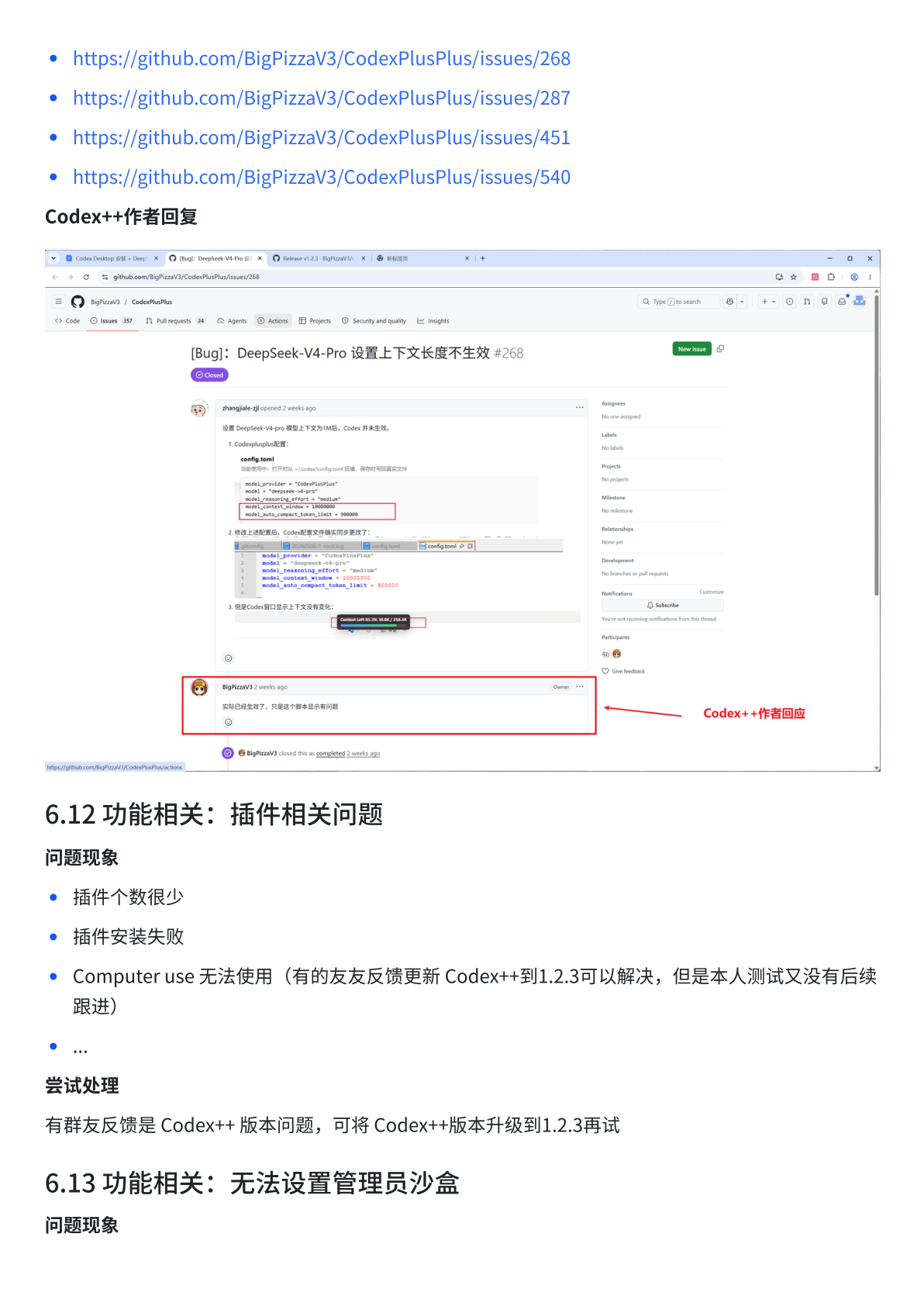Open the CodexPlusPlus issues/287 link
This screenshot has width=924, height=1306.
click(x=322, y=98)
